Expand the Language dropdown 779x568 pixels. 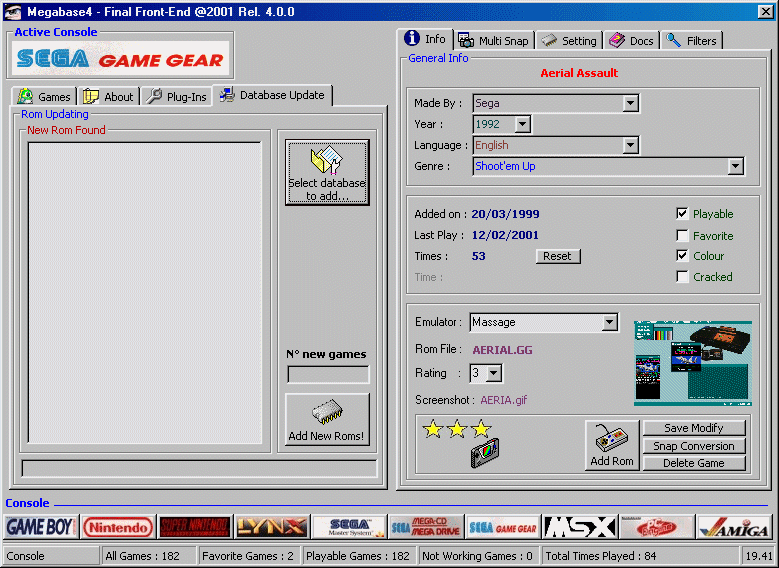click(630, 145)
